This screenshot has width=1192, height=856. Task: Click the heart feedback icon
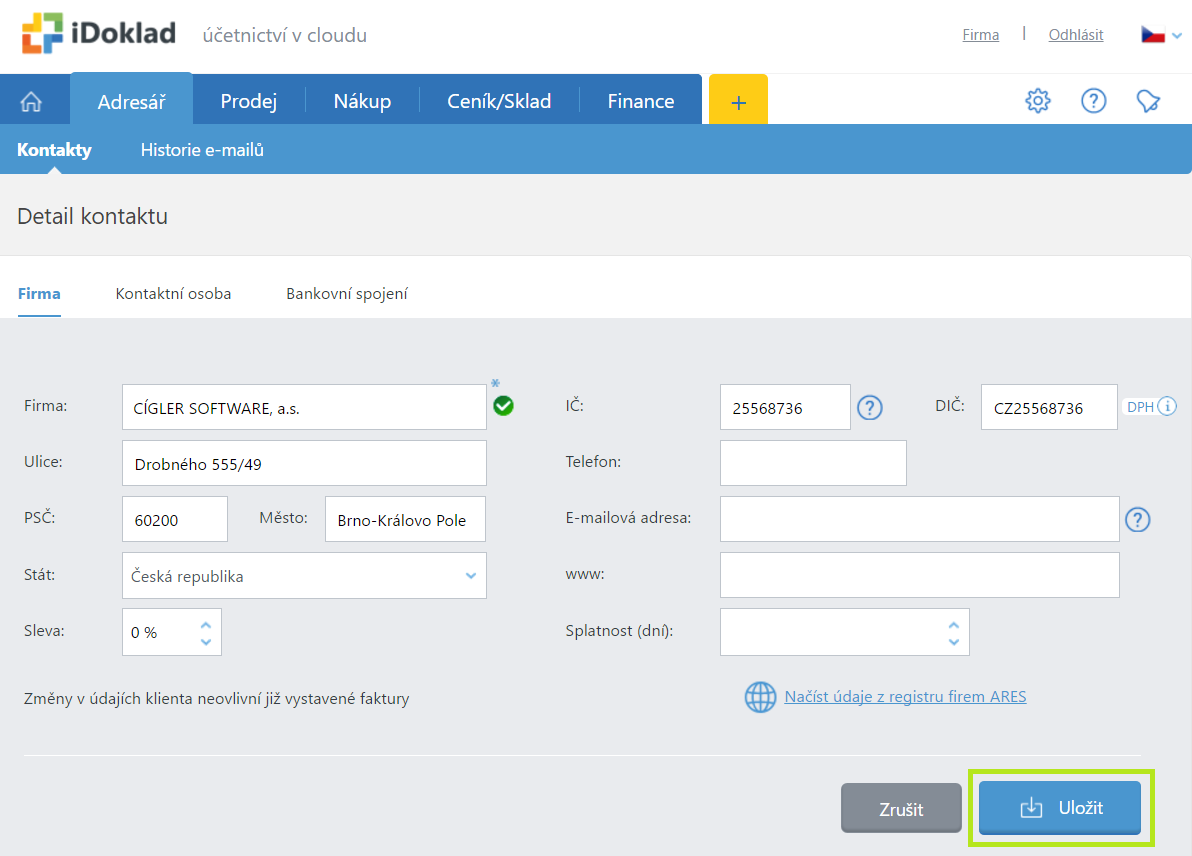[x=1148, y=100]
